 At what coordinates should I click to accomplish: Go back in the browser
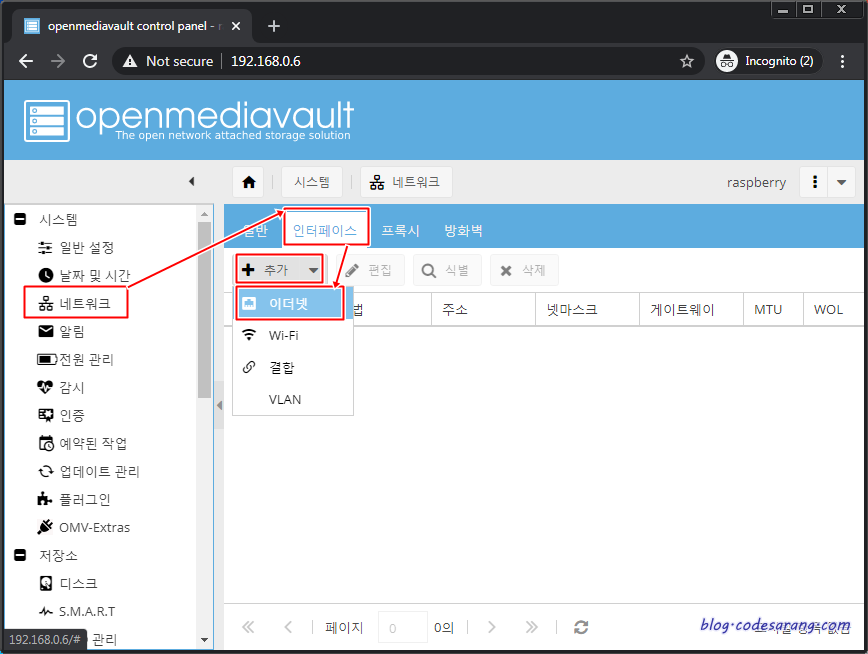[25, 61]
